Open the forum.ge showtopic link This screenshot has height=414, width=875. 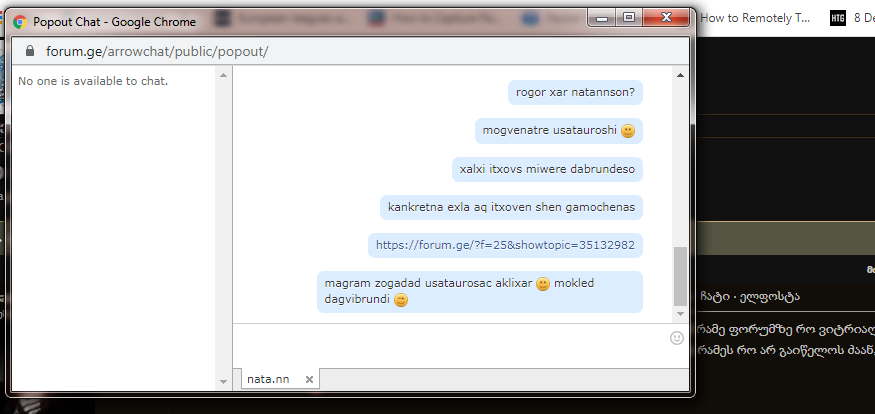click(505, 245)
